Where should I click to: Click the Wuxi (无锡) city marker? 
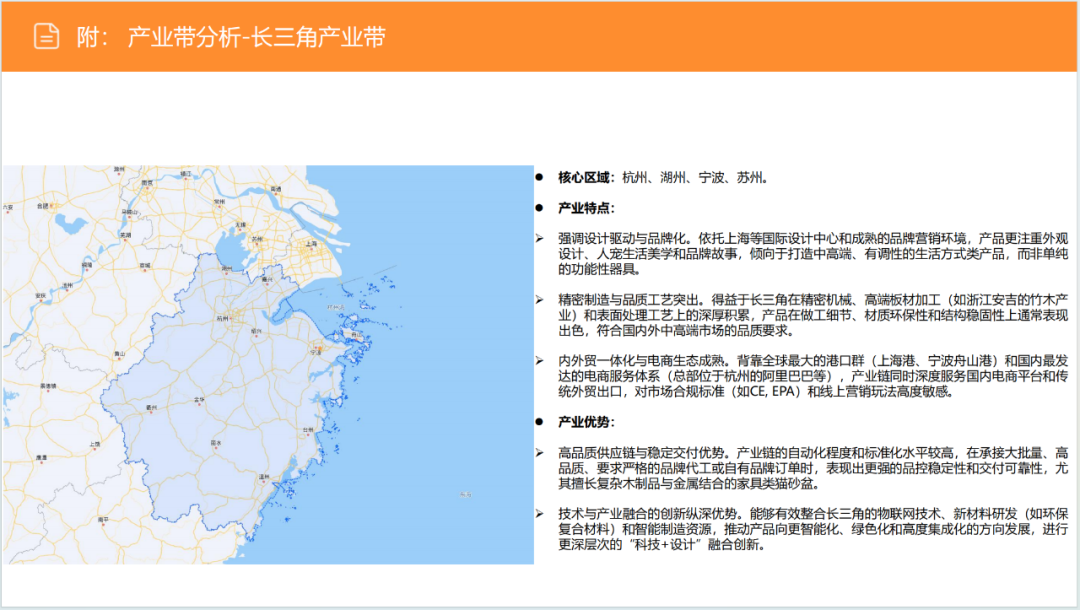(239, 224)
